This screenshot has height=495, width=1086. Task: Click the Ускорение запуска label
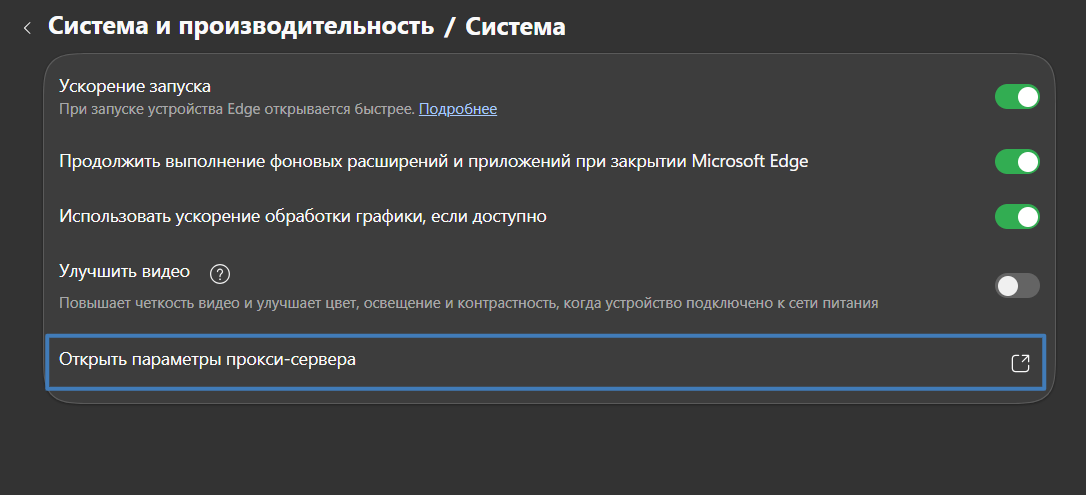click(x=135, y=86)
